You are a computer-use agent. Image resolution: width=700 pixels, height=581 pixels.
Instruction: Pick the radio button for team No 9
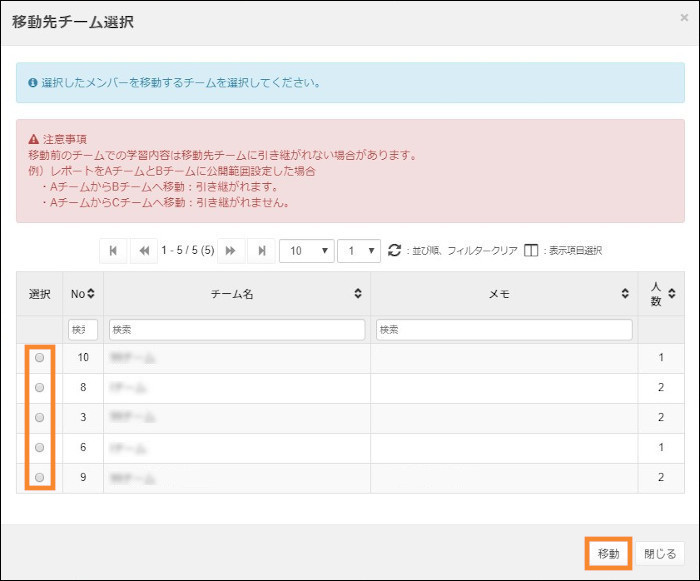[40, 478]
